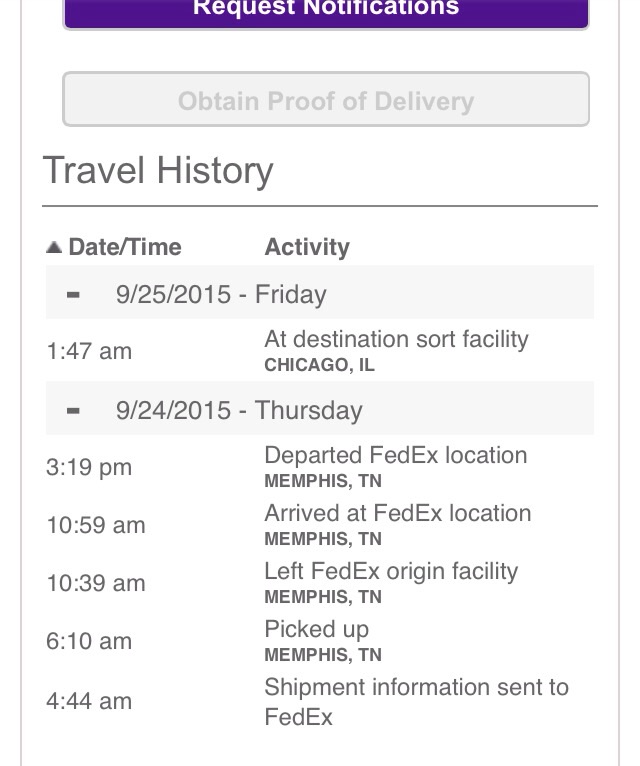Select the Picked up activity entry
Screen dimensions: 640x766
point(317,630)
